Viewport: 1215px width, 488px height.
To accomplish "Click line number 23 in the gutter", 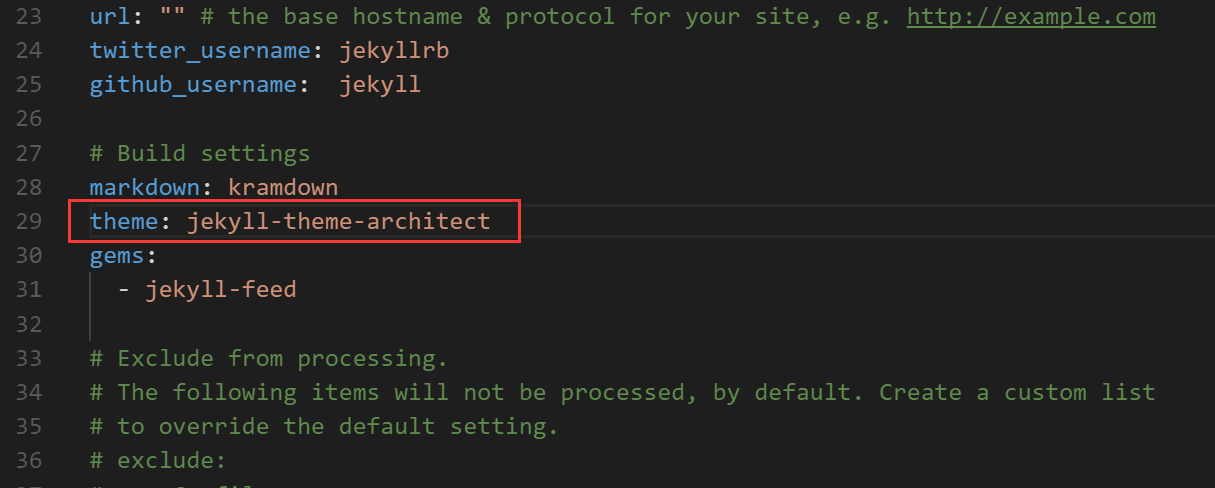I will coord(29,17).
